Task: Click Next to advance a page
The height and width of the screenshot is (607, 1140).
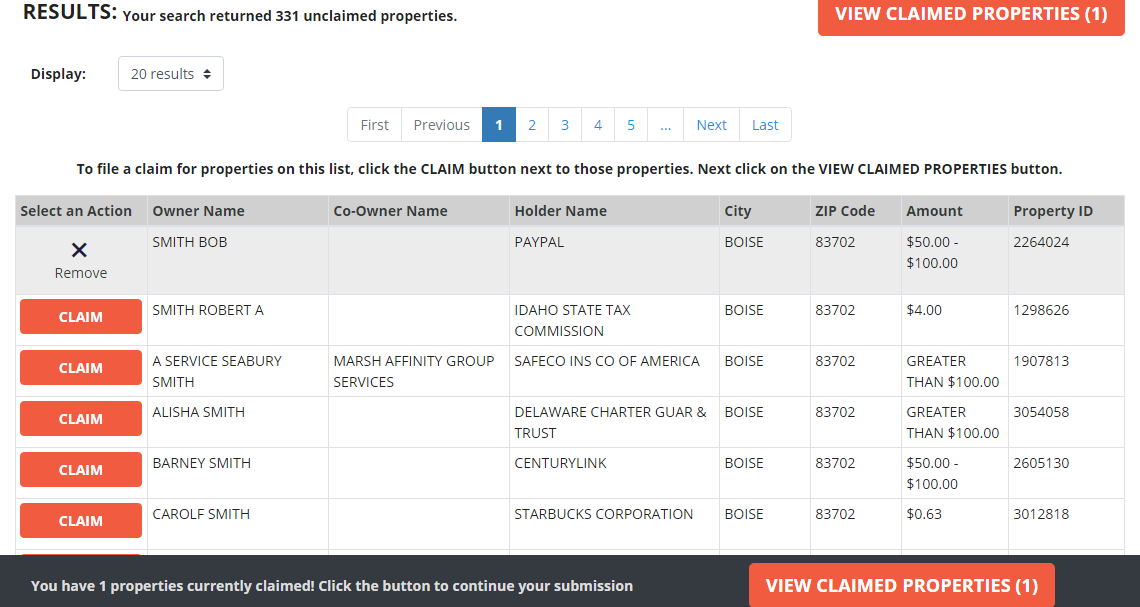Action: (711, 124)
